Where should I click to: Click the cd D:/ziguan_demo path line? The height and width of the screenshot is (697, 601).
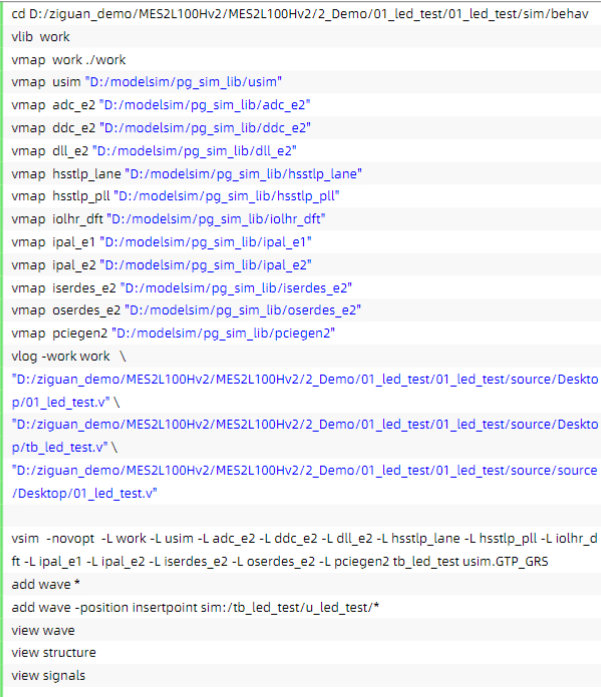pos(300,14)
